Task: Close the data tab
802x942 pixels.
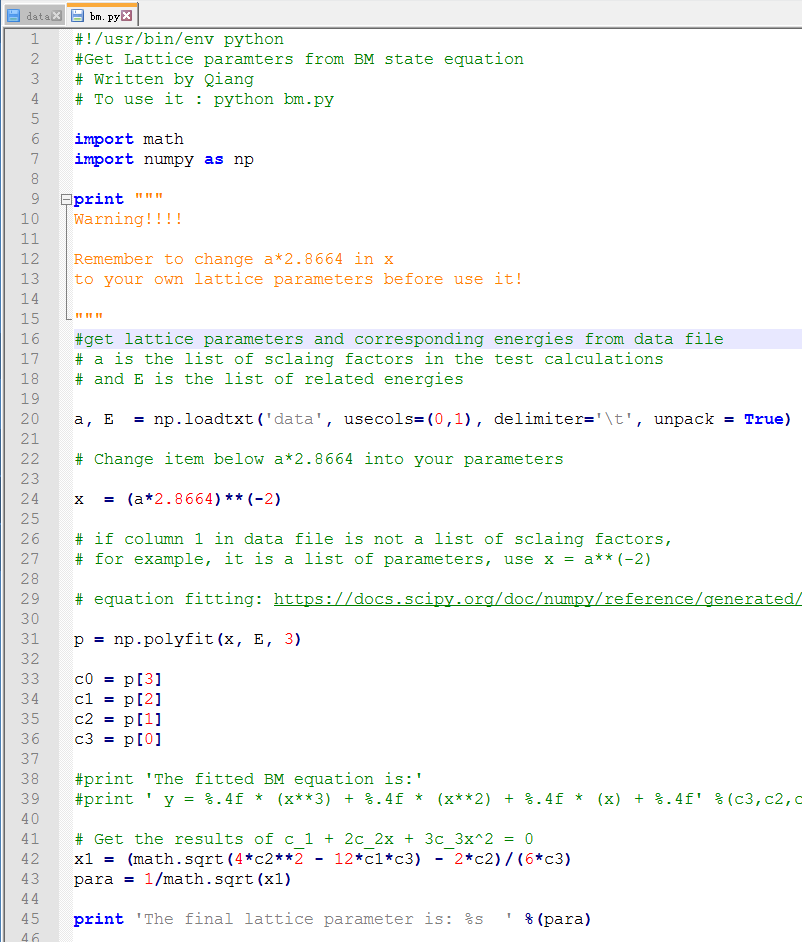Action: coord(56,15)
